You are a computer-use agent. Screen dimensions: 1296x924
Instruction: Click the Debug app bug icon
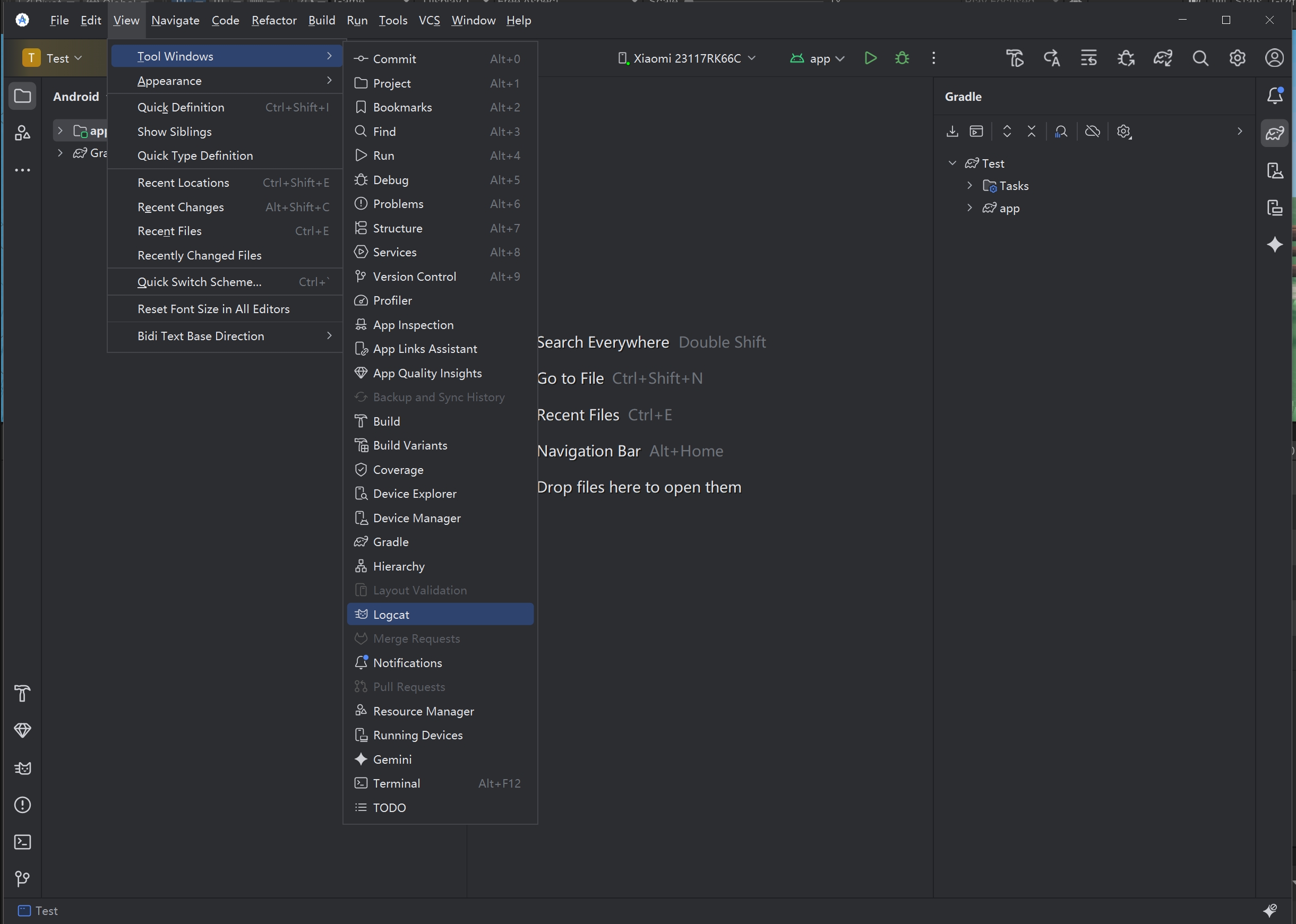(x=902, y=58)
